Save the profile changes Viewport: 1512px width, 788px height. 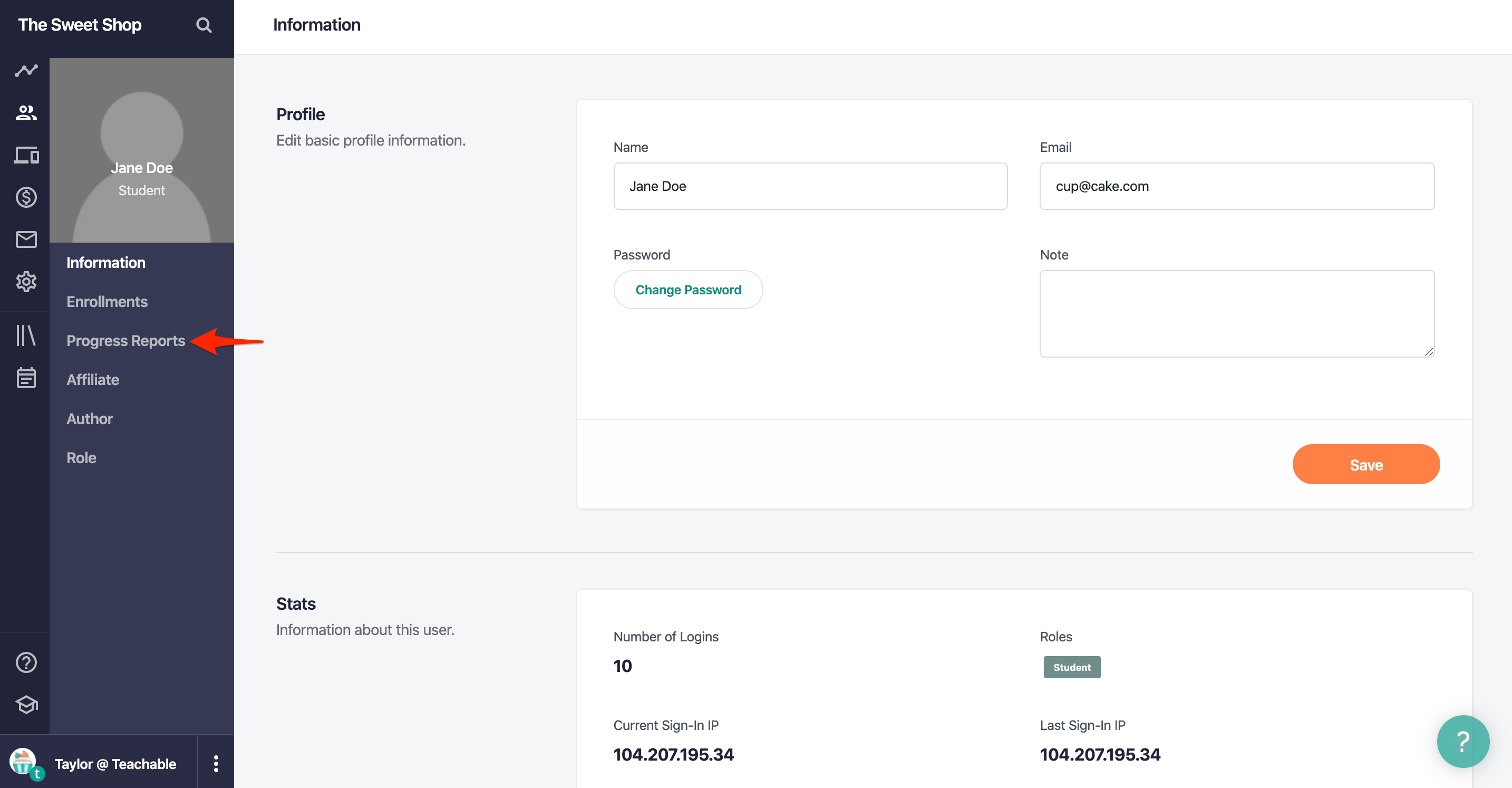(1365, 465)
